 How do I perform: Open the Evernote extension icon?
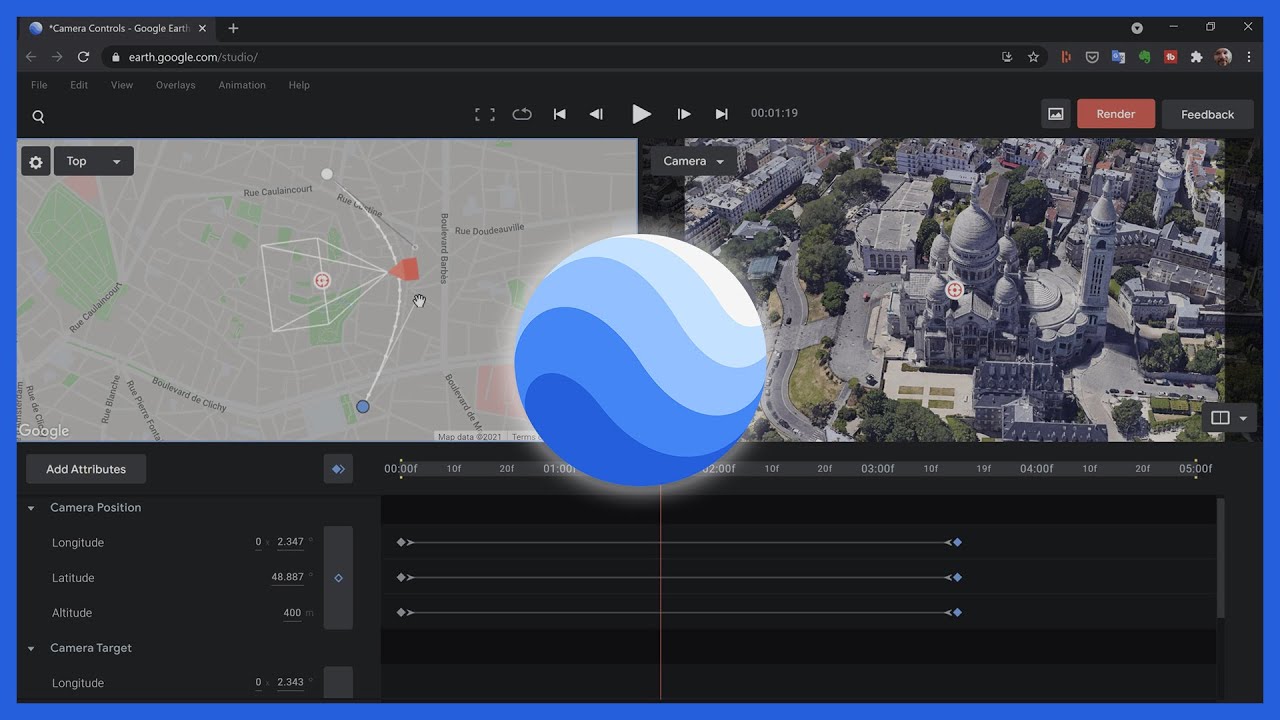coord(1144,57)
